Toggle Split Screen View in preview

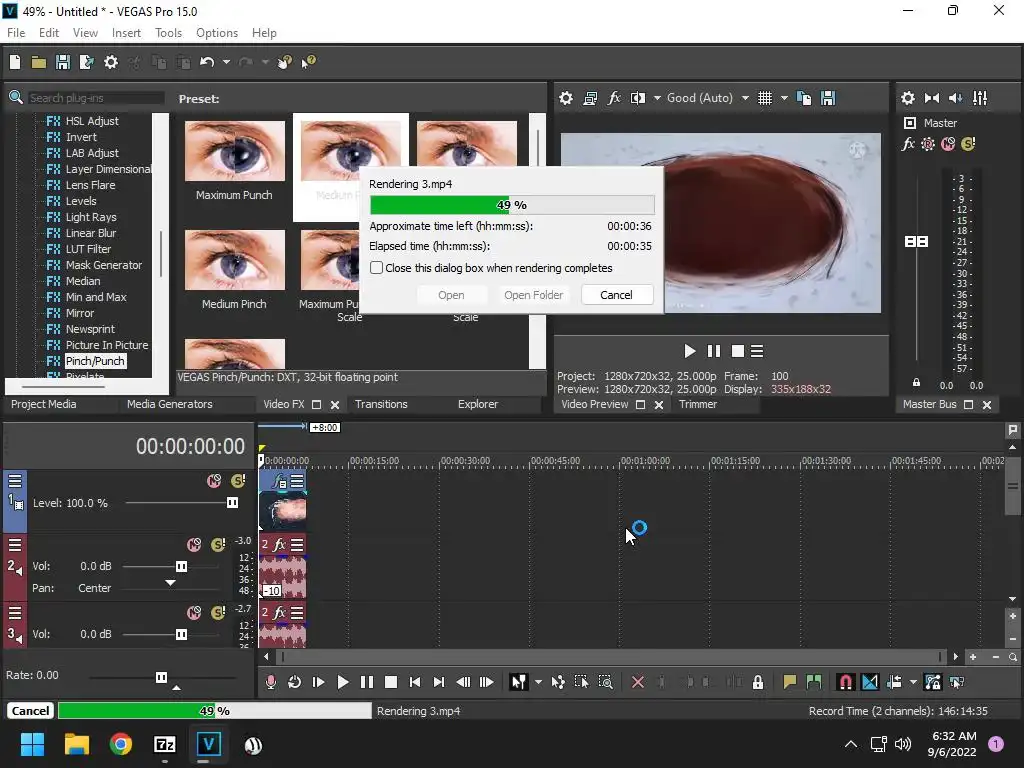tap(637, 98)
